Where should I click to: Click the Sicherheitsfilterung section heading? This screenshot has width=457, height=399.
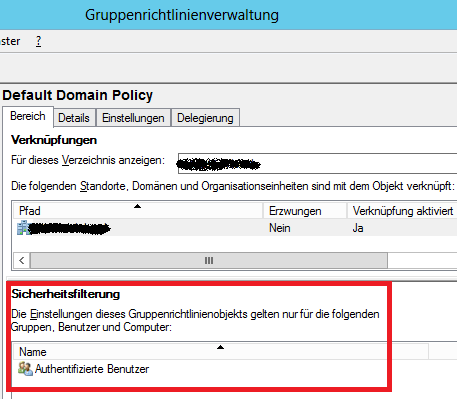click(x=66, y=294)
